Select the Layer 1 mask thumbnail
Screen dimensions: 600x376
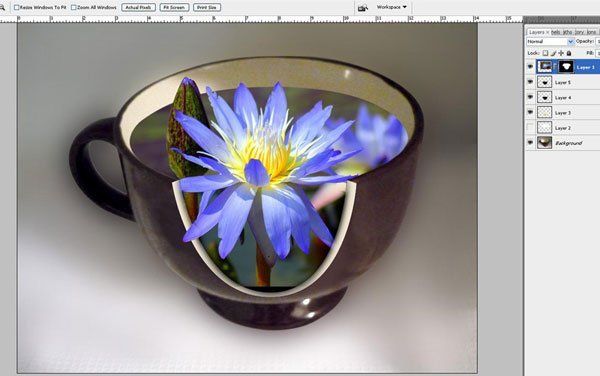pos(566,67)
